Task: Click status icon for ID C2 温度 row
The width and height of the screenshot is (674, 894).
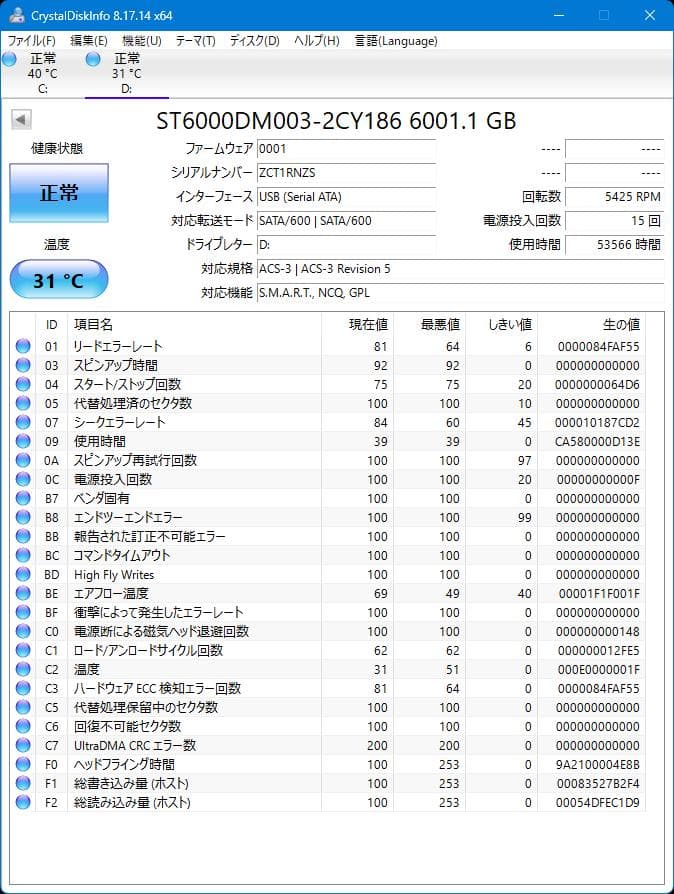Action: point(23,669)
